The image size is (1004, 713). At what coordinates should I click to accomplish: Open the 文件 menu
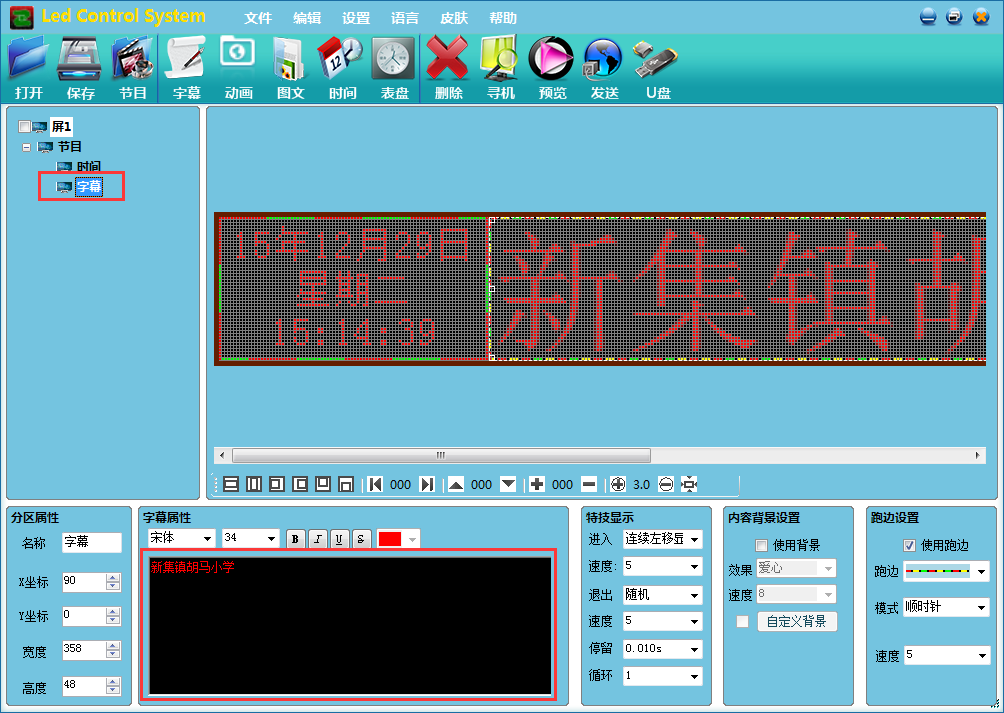click(x=258, y=18)
